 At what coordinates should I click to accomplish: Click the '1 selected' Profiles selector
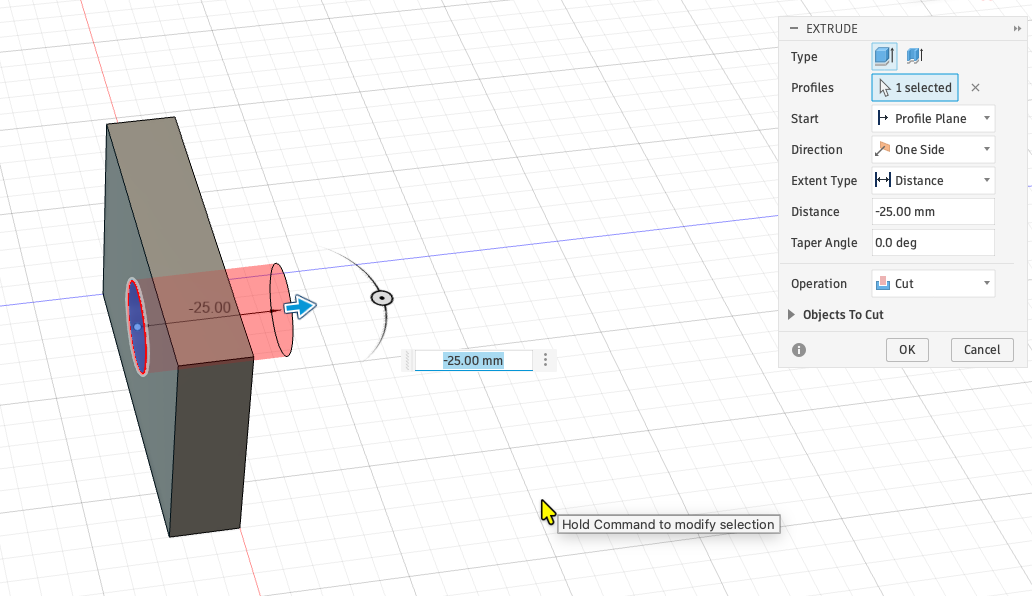[x=915, y=87]
